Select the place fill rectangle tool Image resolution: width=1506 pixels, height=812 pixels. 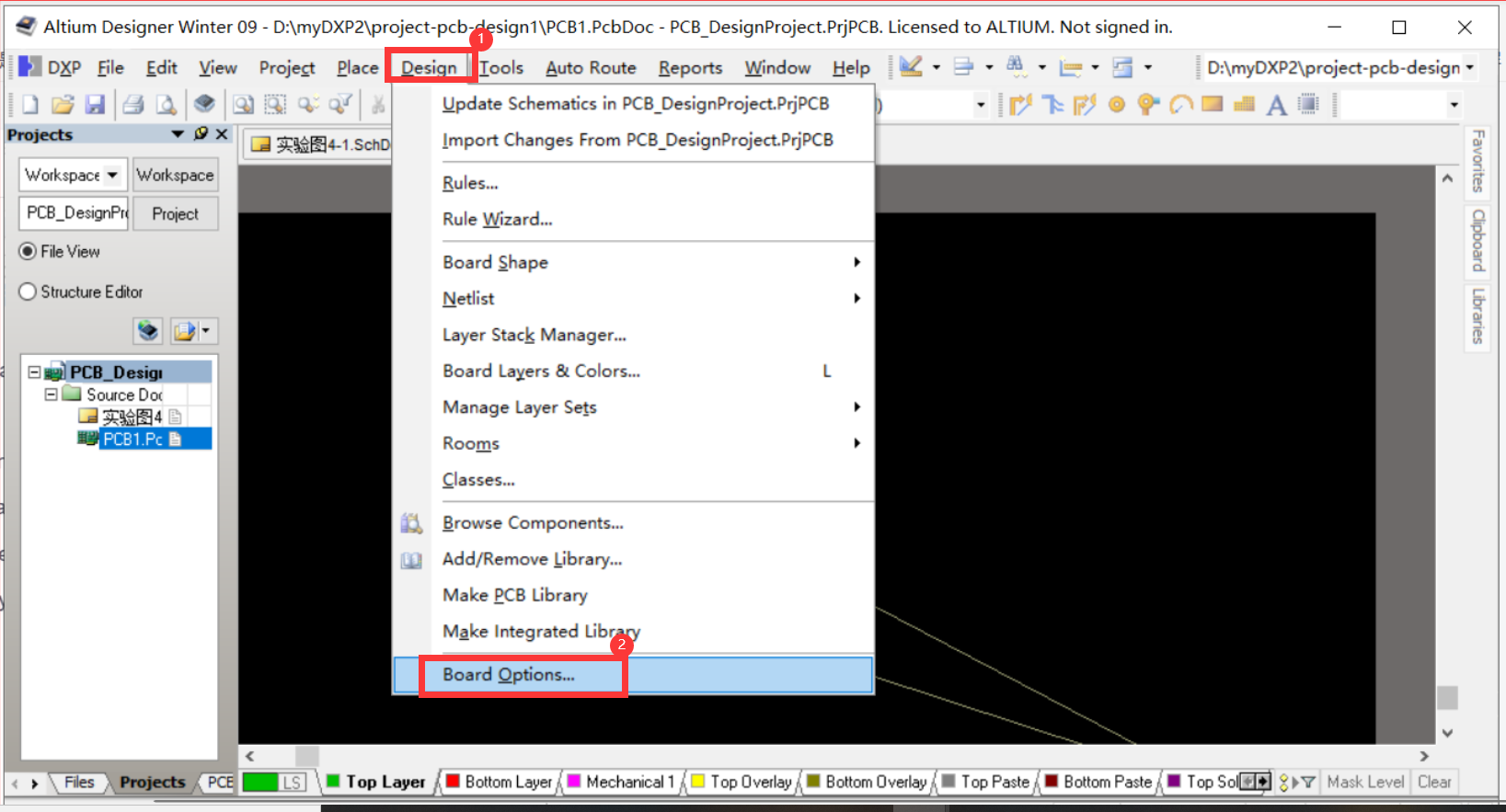pyautogui.click(x=1212, y=104)
